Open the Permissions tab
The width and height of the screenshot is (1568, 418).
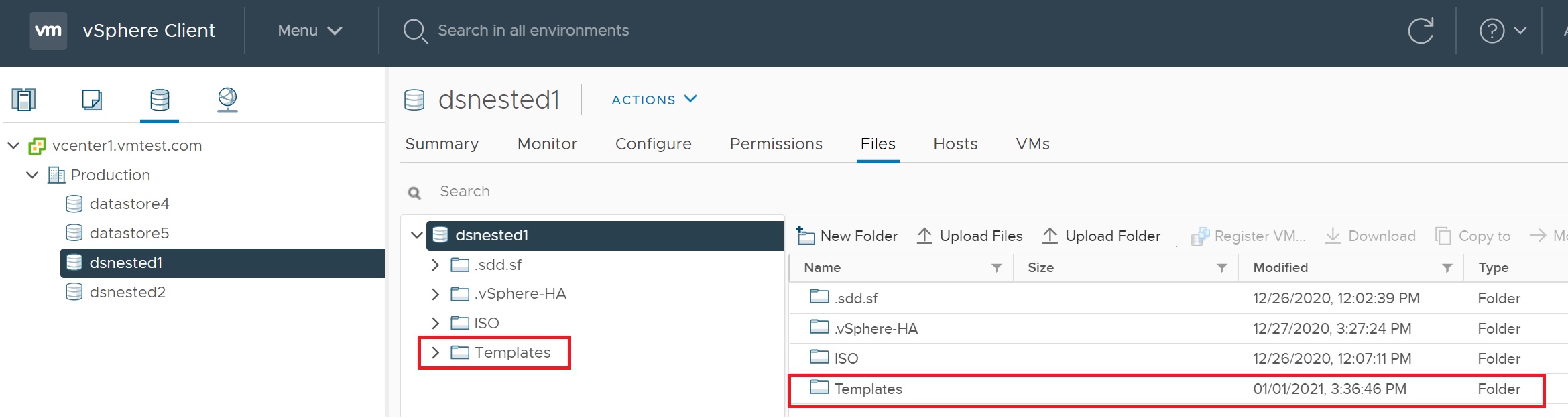776,144
